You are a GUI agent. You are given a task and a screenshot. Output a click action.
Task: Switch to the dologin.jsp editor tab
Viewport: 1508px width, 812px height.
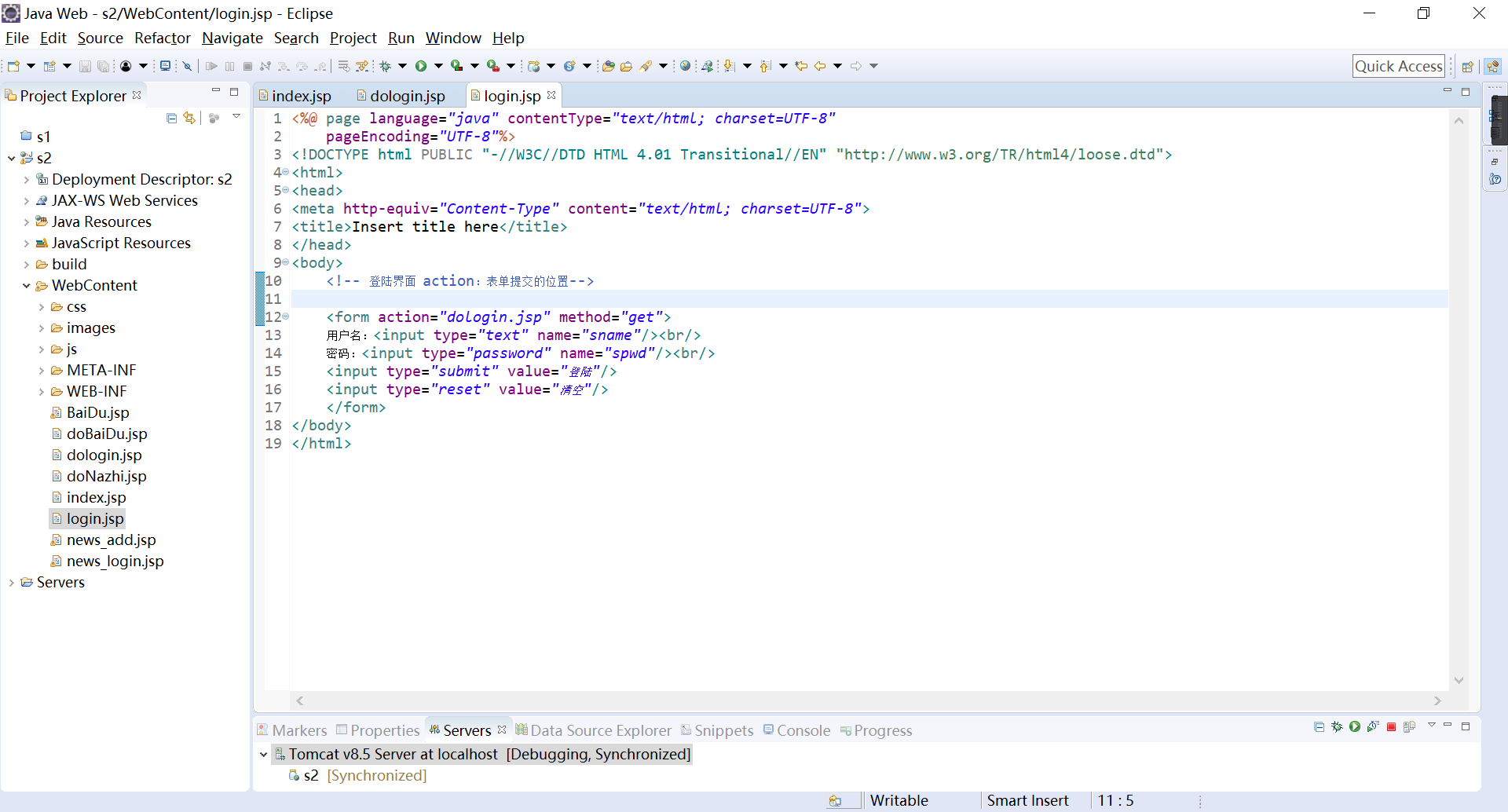click(407, 95)
